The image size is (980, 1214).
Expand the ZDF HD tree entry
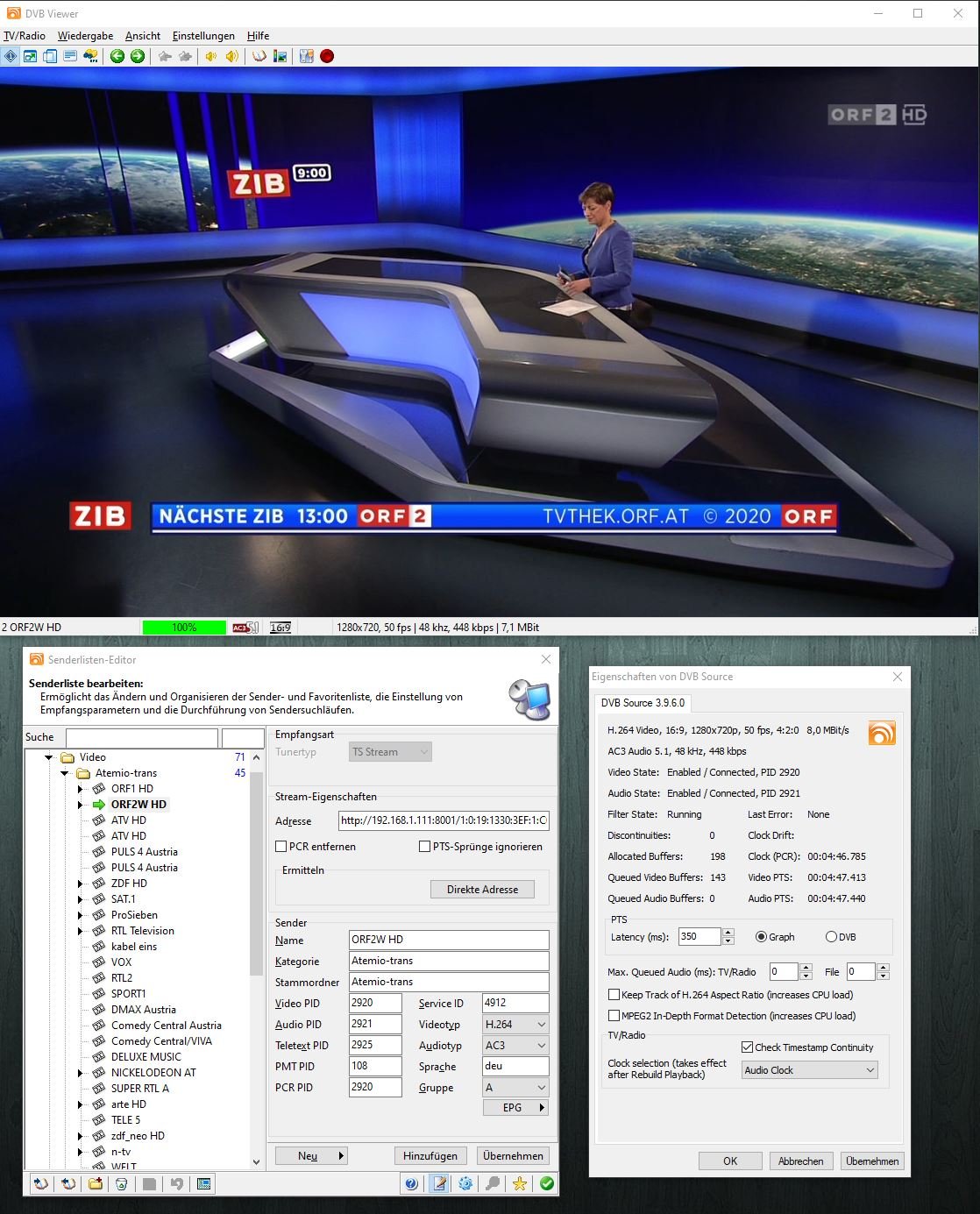81,884
